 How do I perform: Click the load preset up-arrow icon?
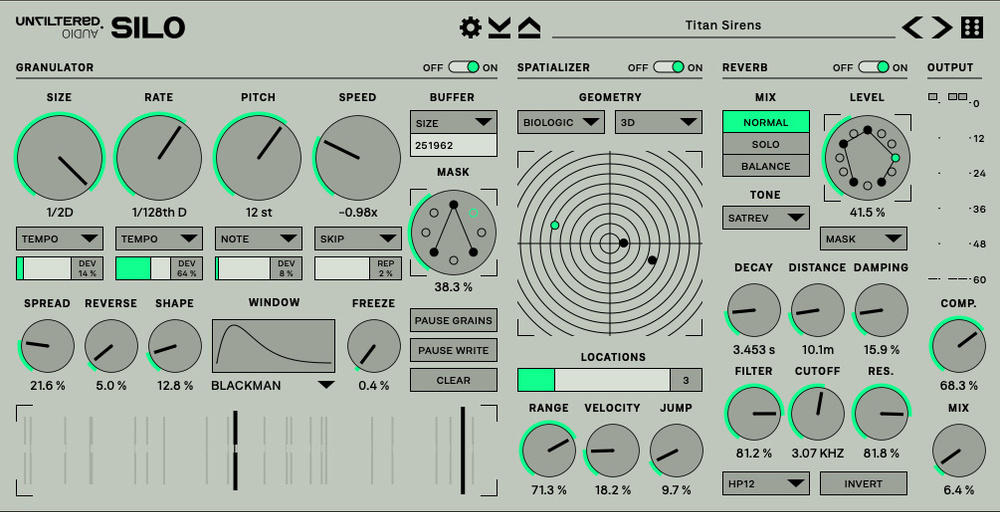pyautogui.click(x=529, y=27)
